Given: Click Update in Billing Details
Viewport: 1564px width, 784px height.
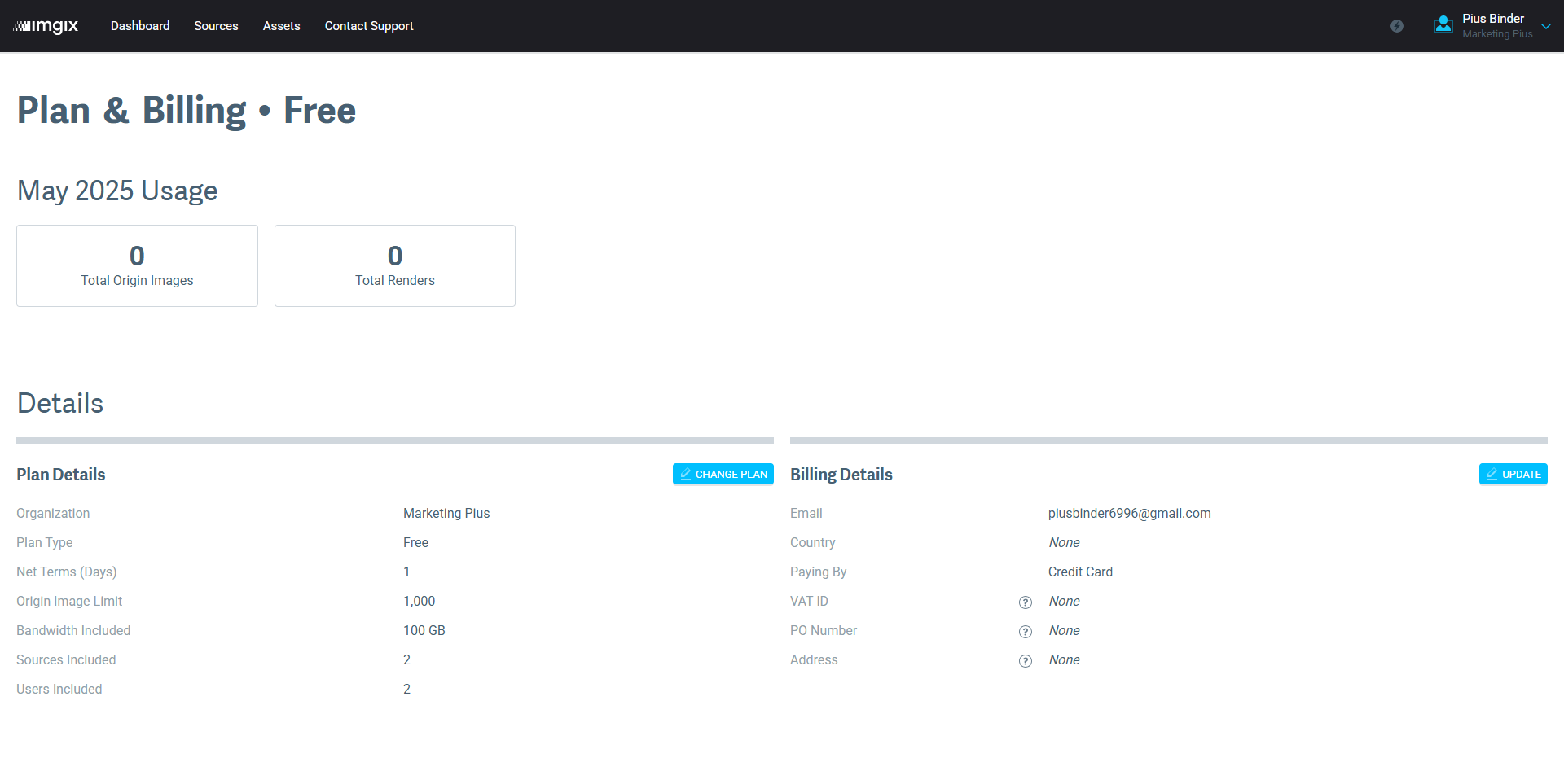Looking at the screenshot, I should (x=1513, y=475).
